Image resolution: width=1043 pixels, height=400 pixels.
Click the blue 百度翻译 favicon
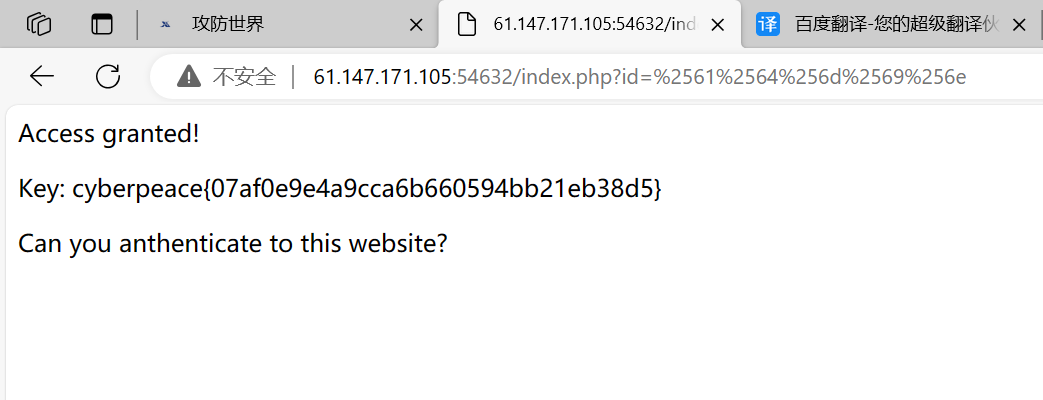[x=768, y=25]
